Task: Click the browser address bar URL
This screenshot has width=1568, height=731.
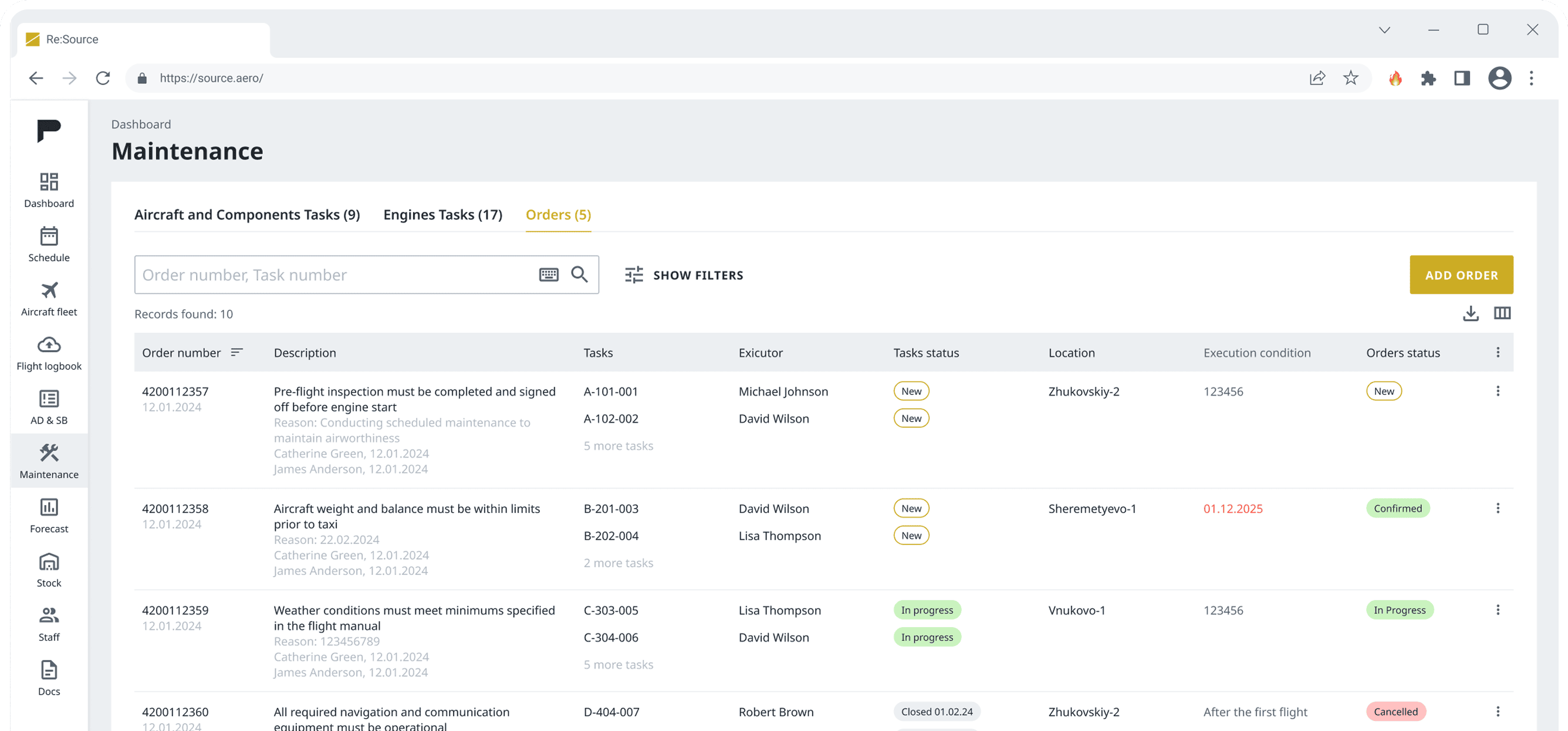Action: click(x=211, y=78)
